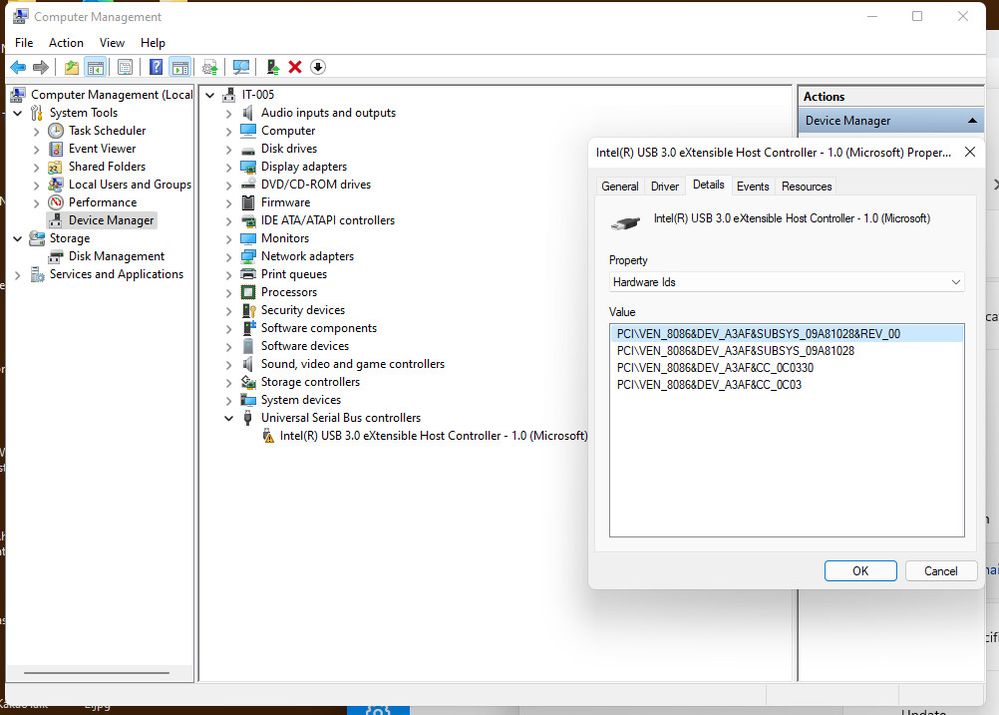The height and width of the screenshot is (715, 999).
Task: Click the Scan for hardware changes monitor icon
Action: pos(241,67)
